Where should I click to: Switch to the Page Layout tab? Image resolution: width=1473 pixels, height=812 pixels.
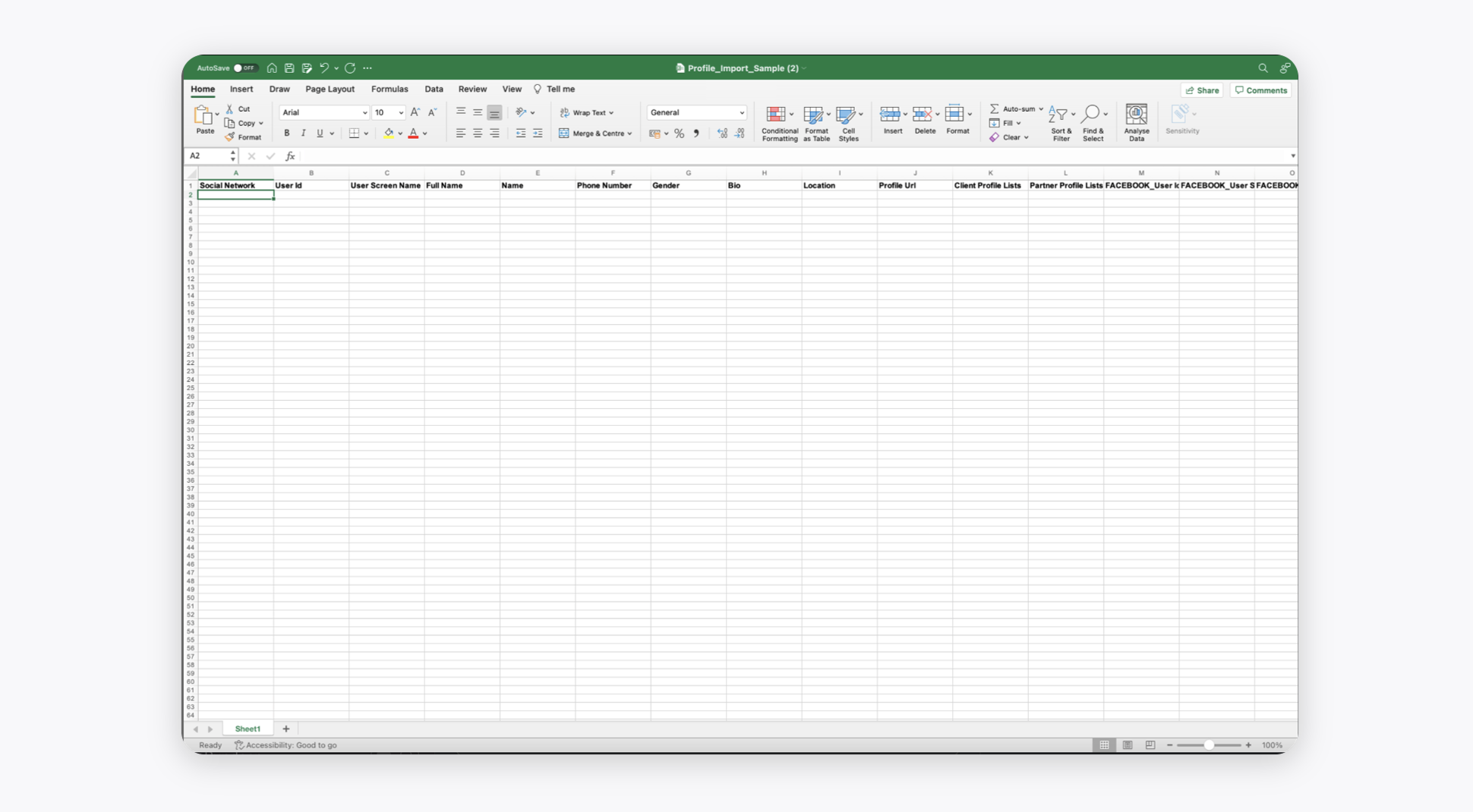pyautogui.click(x=330, y=90)
